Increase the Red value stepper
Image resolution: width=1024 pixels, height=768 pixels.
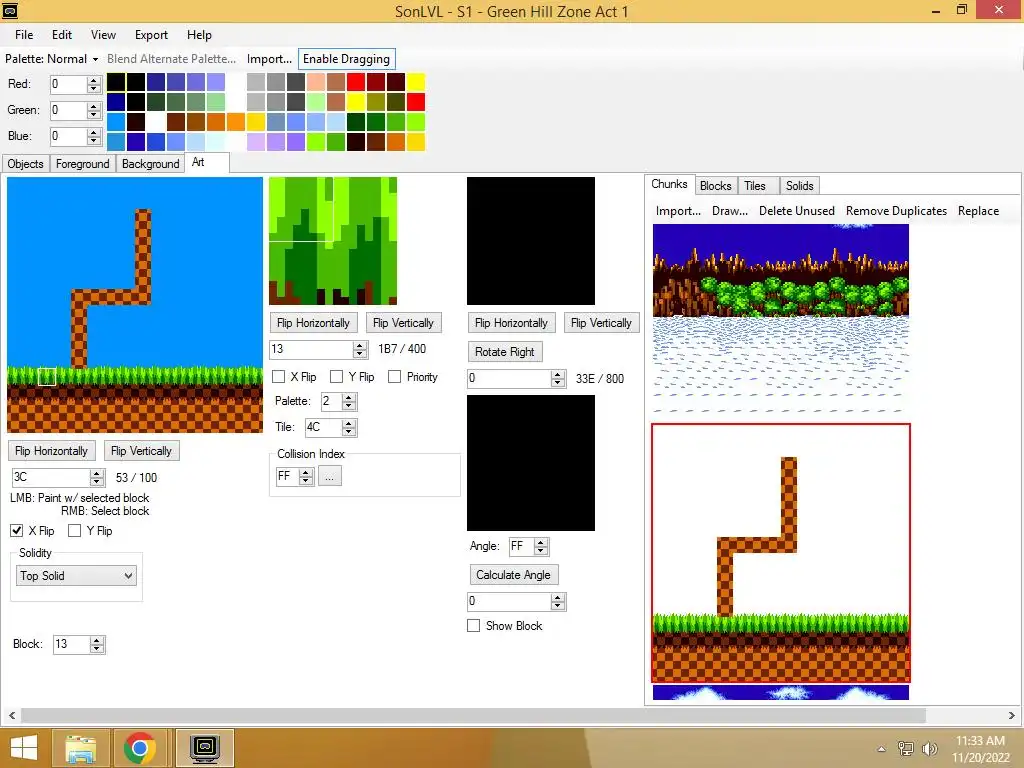pyautogui.click(x=94, y=80)
